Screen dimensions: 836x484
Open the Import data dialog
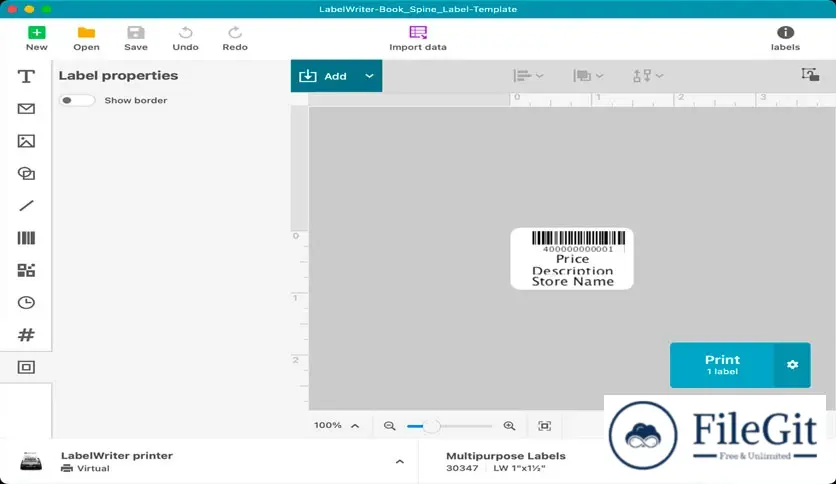coord(418,38)
